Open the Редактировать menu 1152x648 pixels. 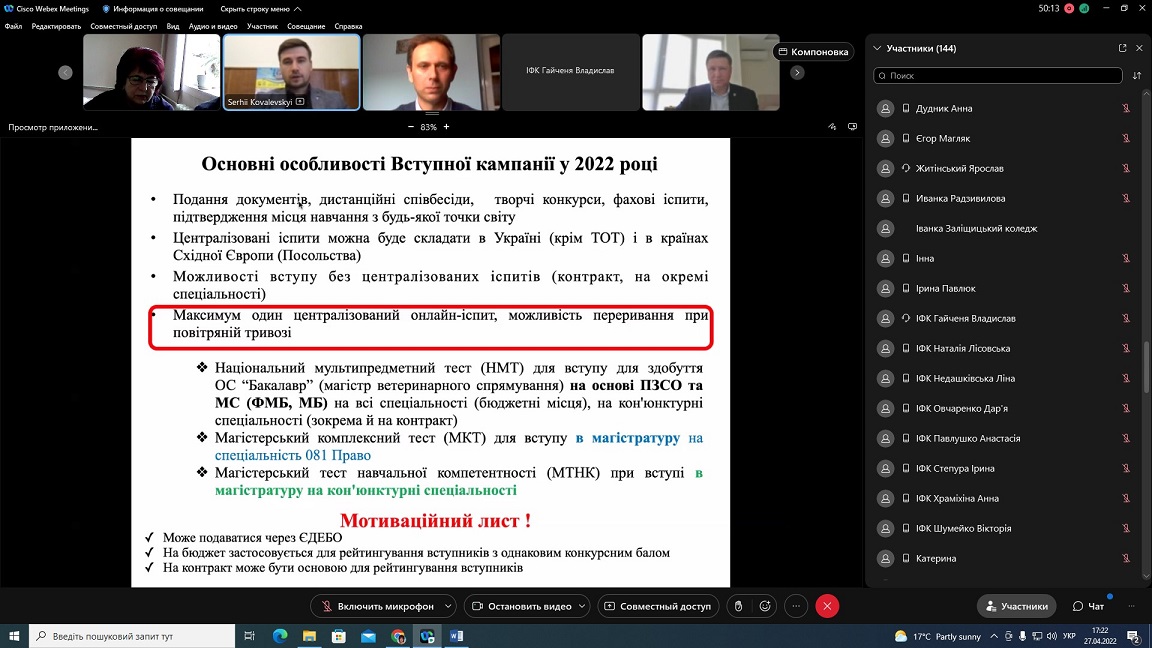57,26
